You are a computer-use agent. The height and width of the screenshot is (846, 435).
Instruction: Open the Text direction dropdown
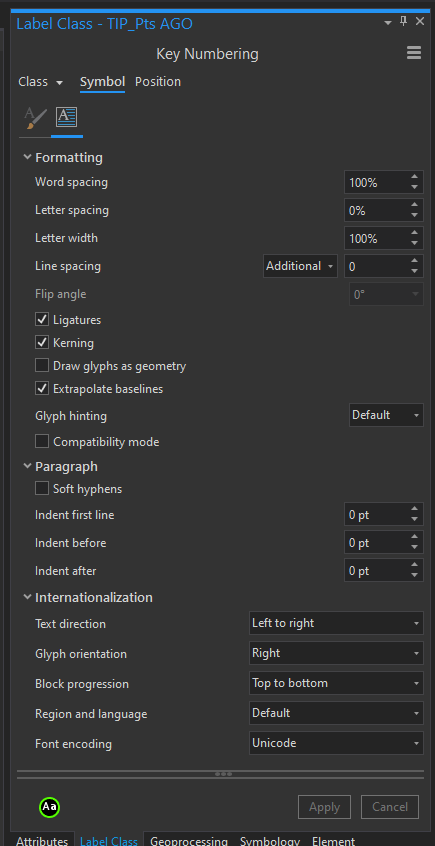pos(336,623)
